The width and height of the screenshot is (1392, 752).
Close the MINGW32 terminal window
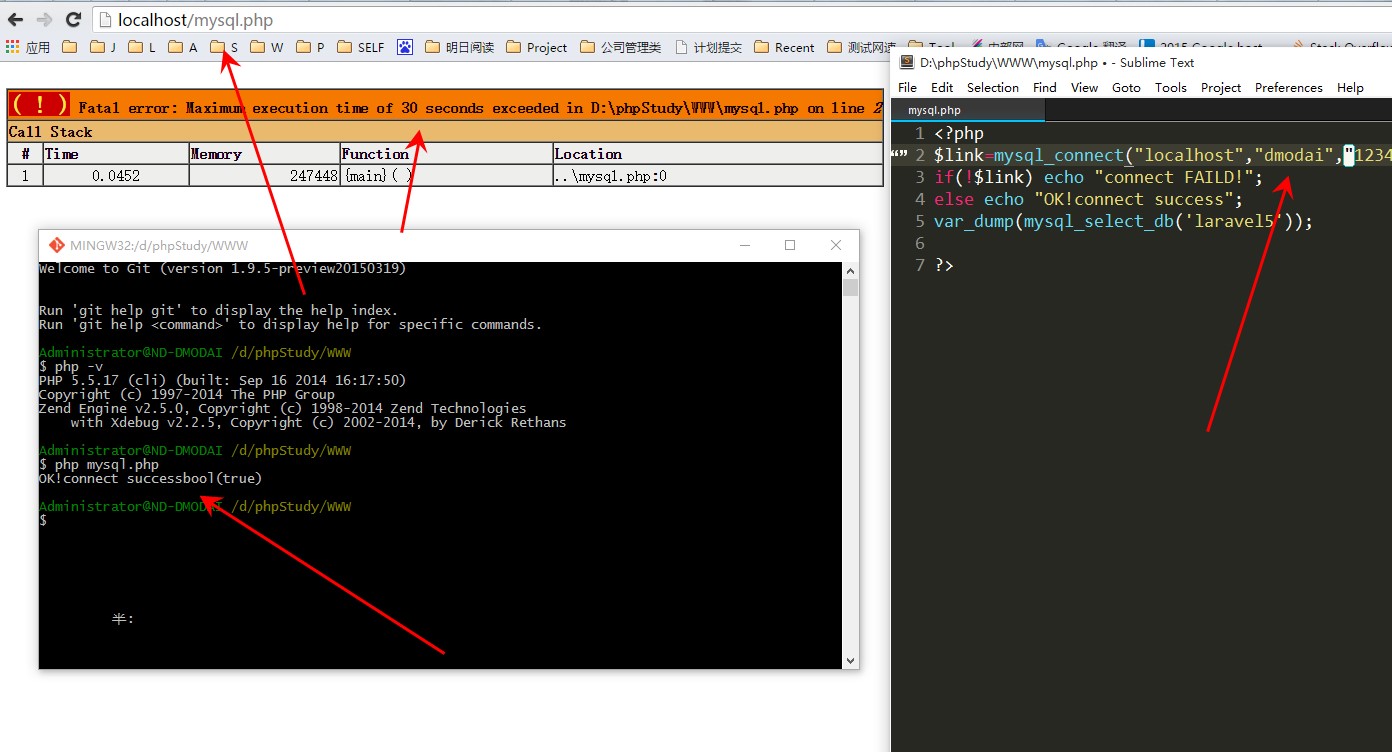point(836,245)
